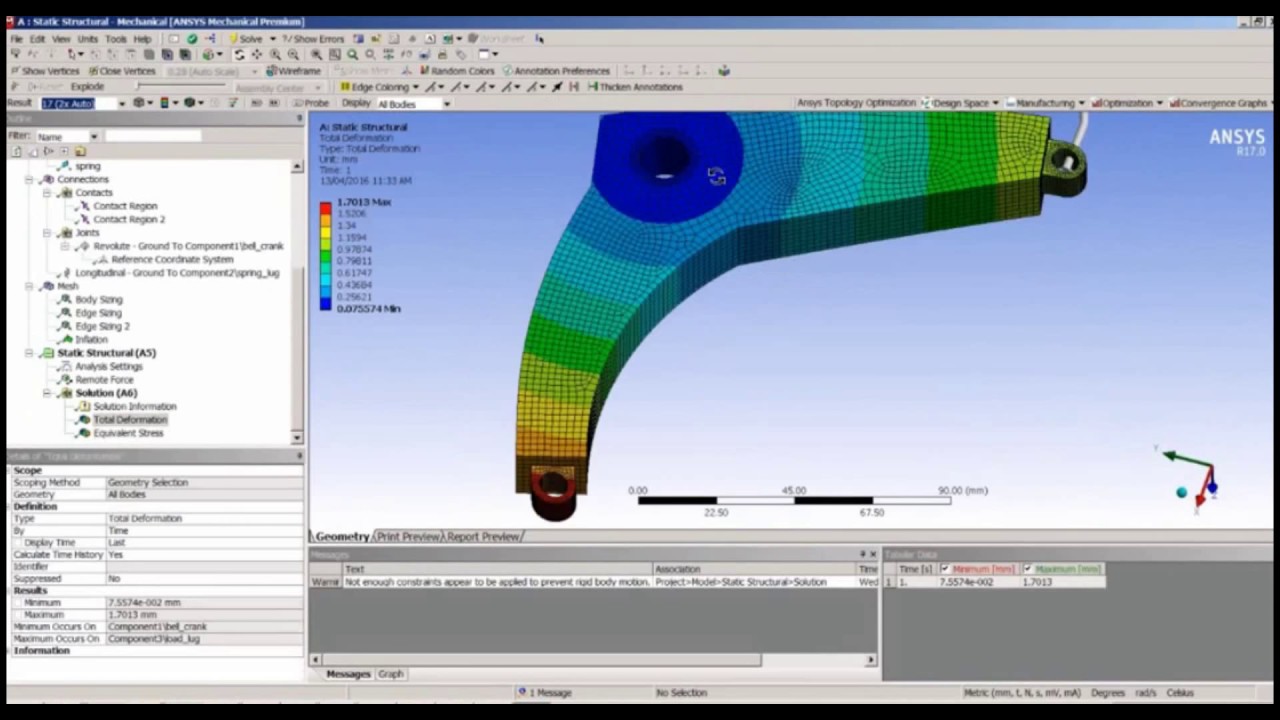
Task: Open the View menu
Action: pyautogui.click(x=61, y=39)
